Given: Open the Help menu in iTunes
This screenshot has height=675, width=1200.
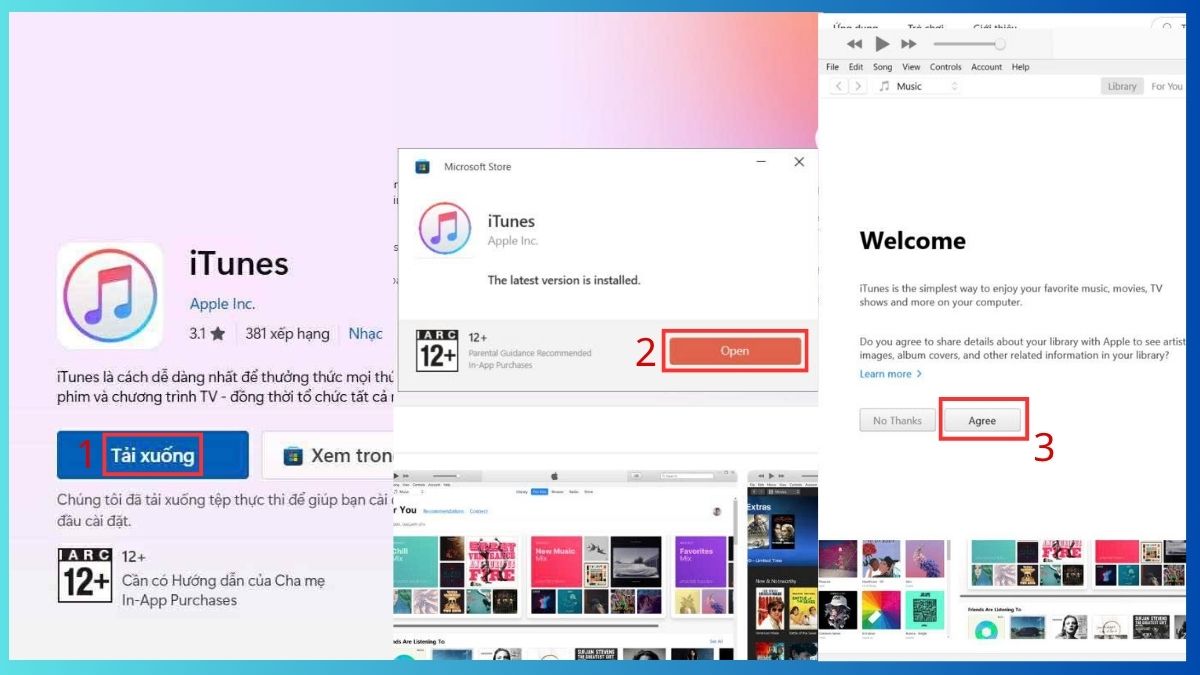Looking at the screenshot, I should click(x=1020, y=67).
